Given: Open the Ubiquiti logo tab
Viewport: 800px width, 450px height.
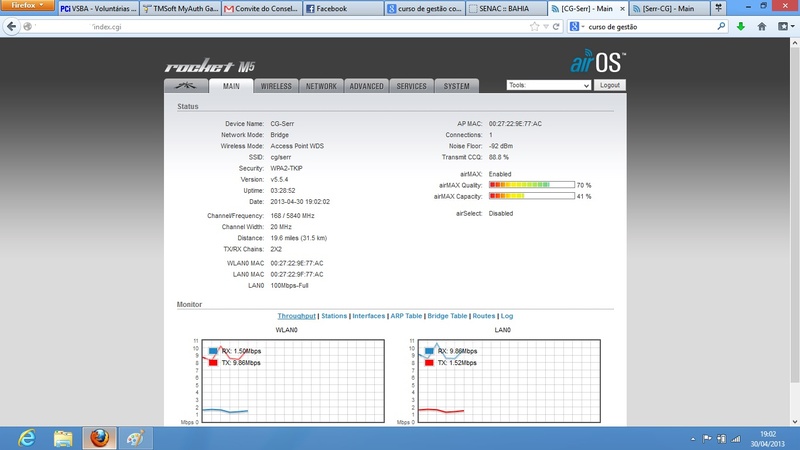Looking at the screenshot, I should coord(186,86).
